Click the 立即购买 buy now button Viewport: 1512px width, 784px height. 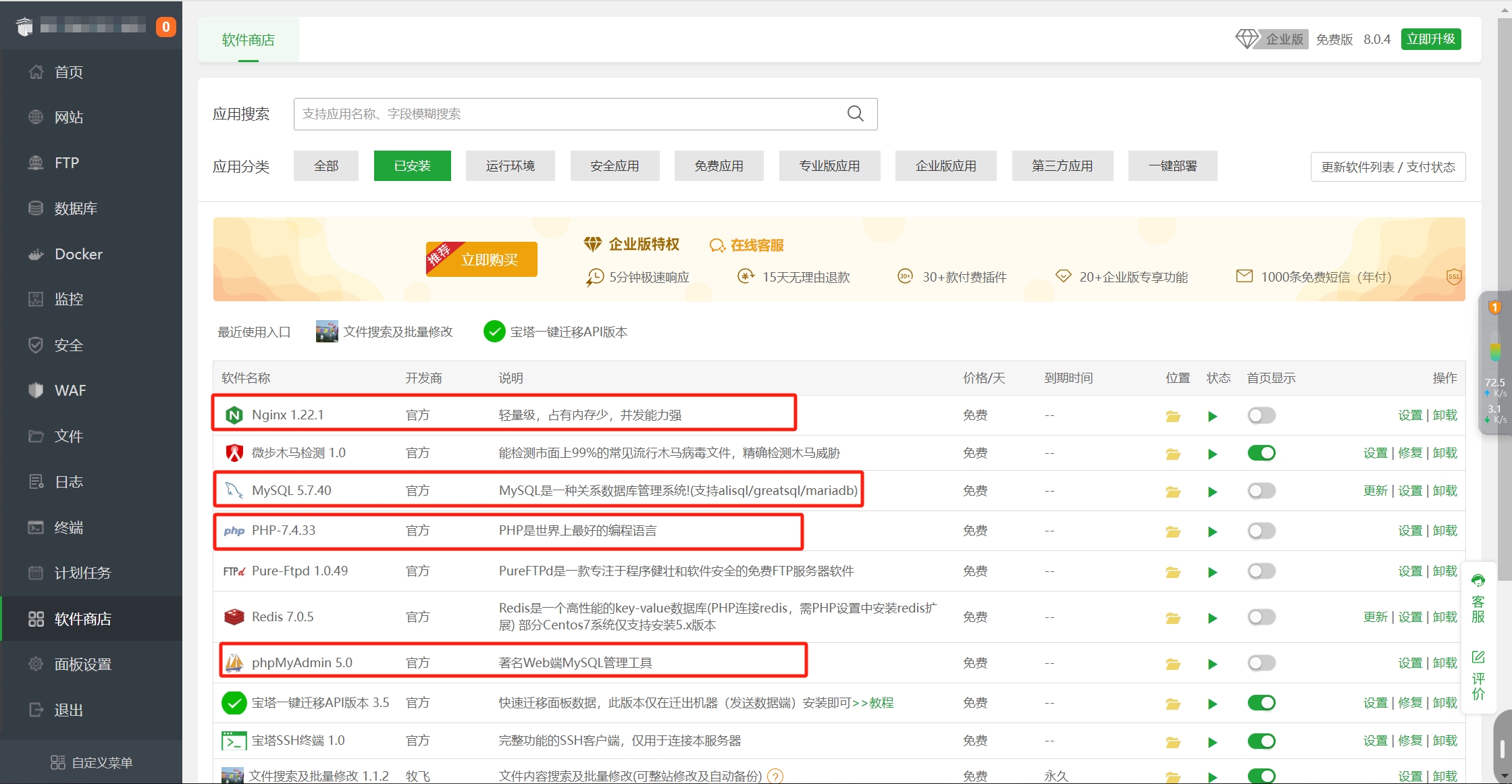(481, 259)
